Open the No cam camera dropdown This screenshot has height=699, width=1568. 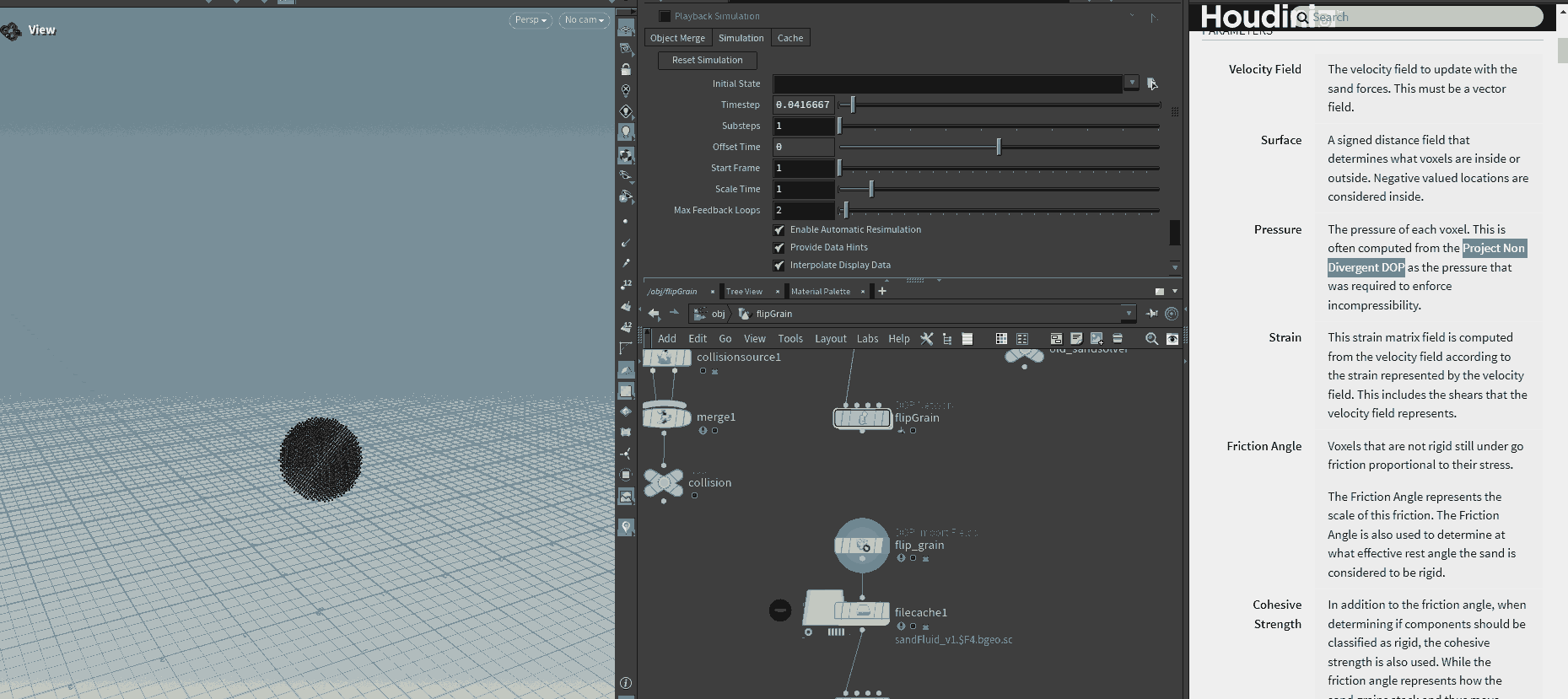(584, 20)
